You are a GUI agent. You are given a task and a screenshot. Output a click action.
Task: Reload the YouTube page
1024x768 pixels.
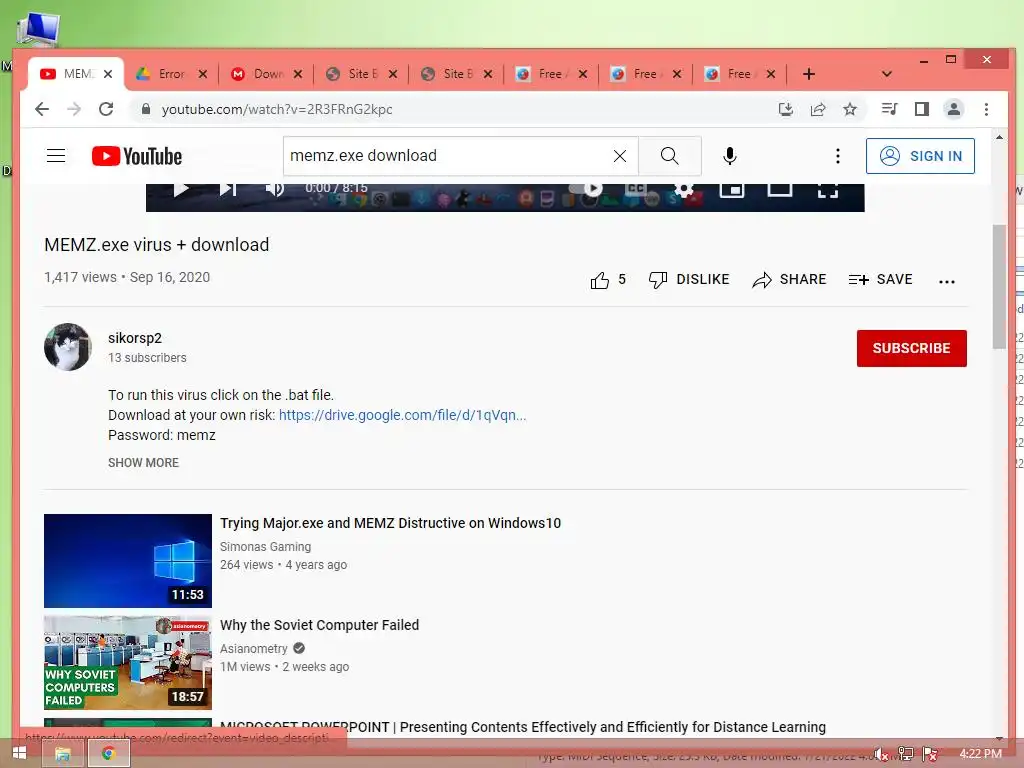tap(106, 109)
